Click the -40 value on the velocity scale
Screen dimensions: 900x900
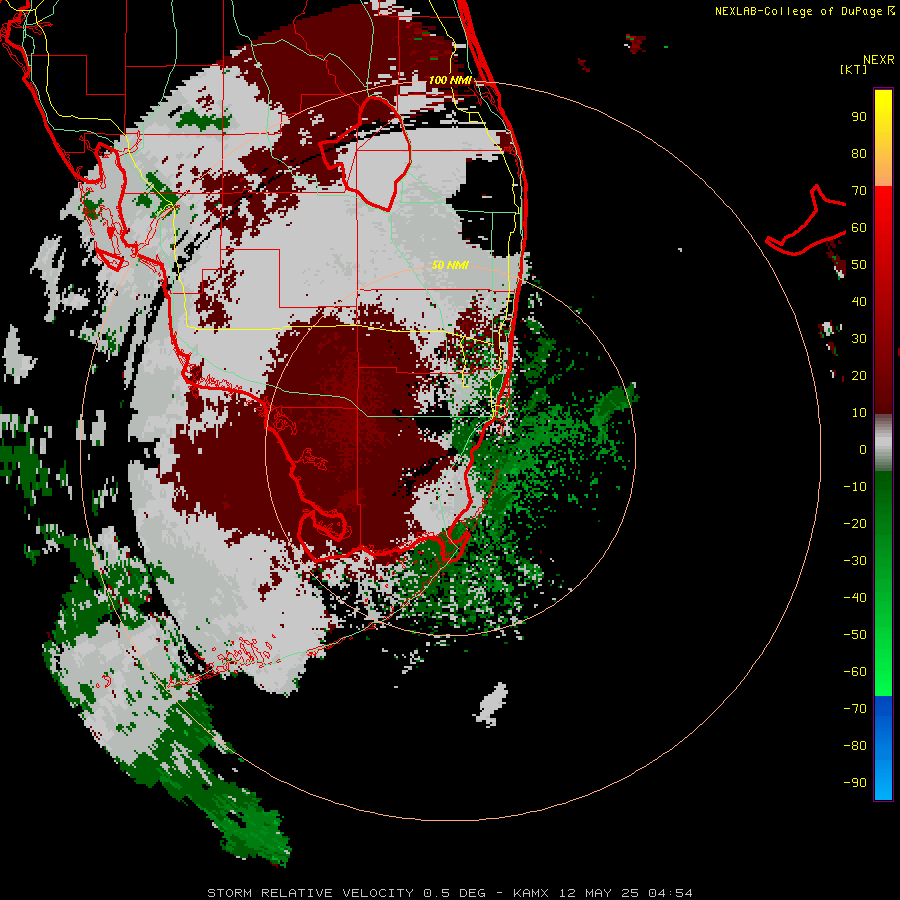855,598
